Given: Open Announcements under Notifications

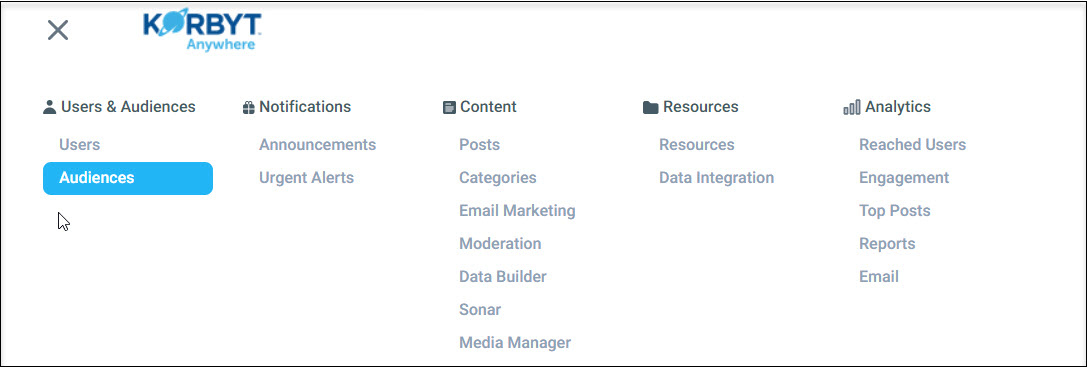Looking at the screenshot, I should 318,145.
